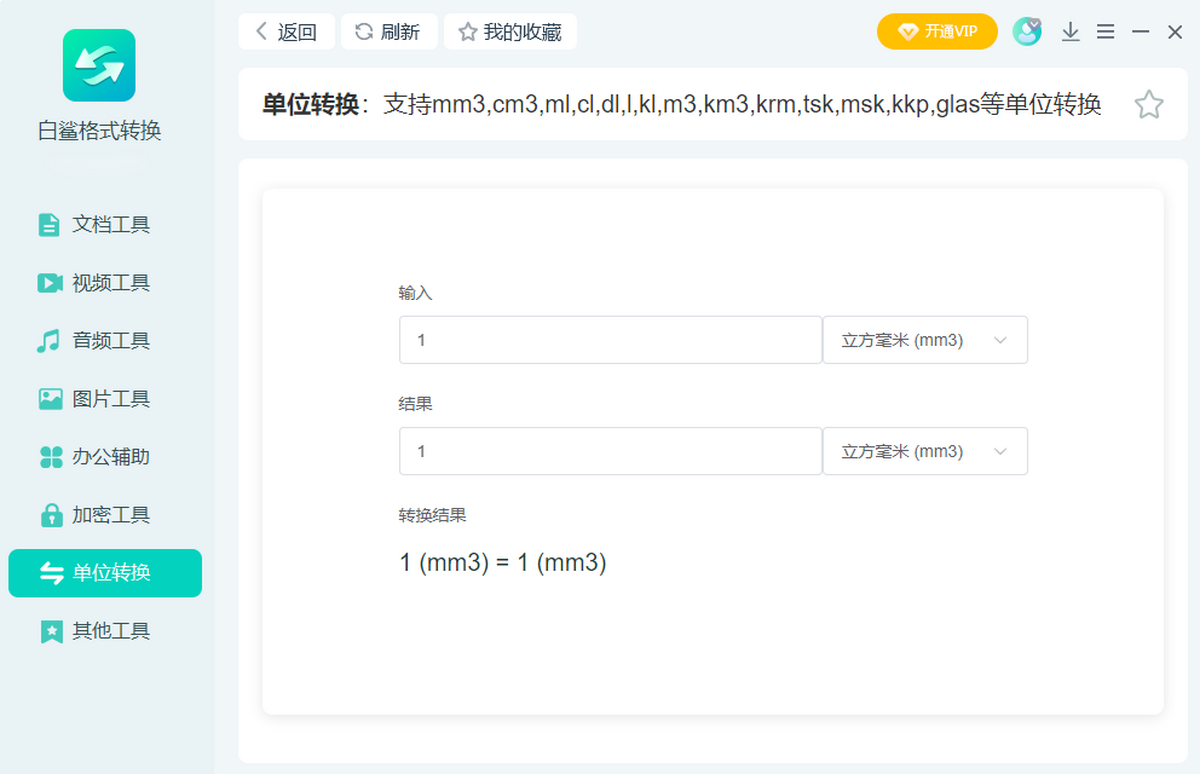Click the 刷新 refresh button
Viewport: 1200px width, 774px height.
tap(388, 32)
